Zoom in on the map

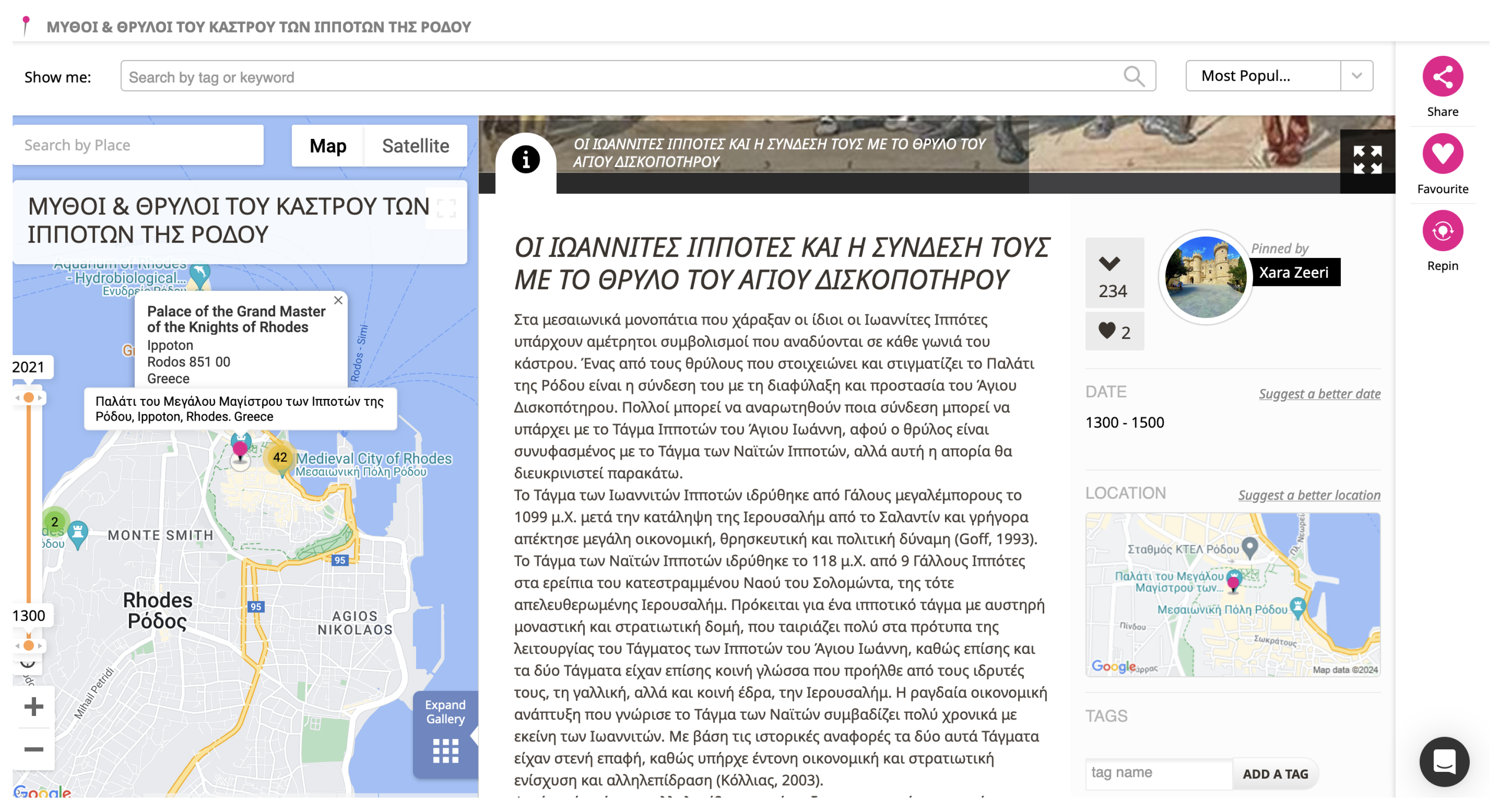click(x=33, y=706)
